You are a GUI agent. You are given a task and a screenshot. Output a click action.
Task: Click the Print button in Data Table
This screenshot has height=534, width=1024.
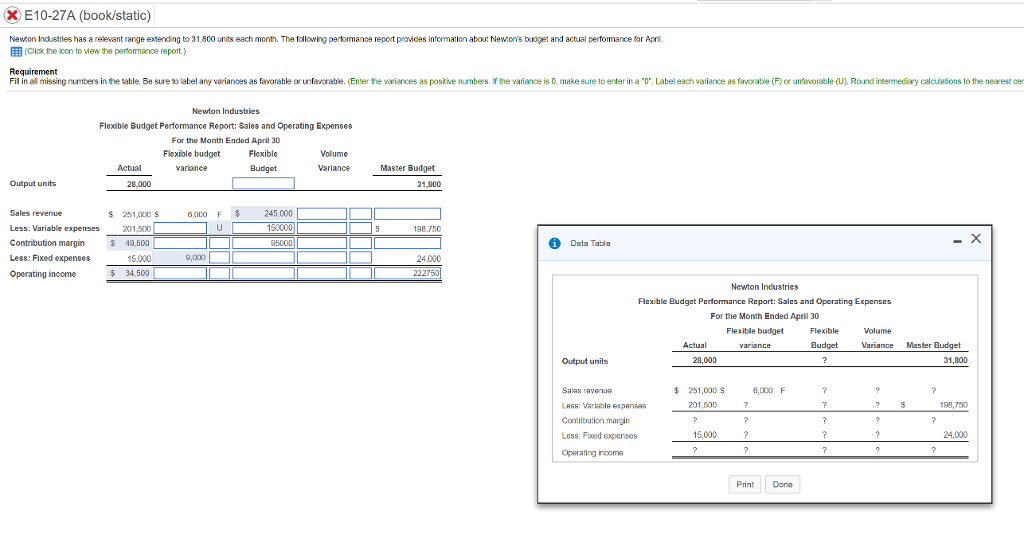pyautogui.click(x=744, y=484)
